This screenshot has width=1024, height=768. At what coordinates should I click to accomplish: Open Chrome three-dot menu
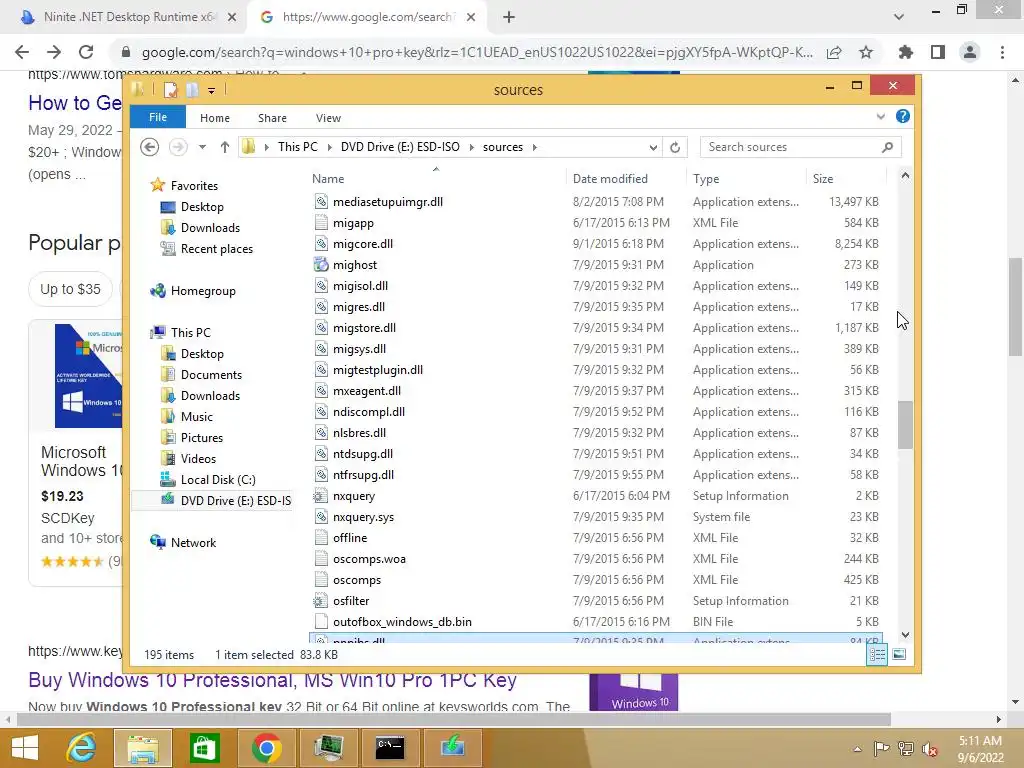click(1002, 52)
